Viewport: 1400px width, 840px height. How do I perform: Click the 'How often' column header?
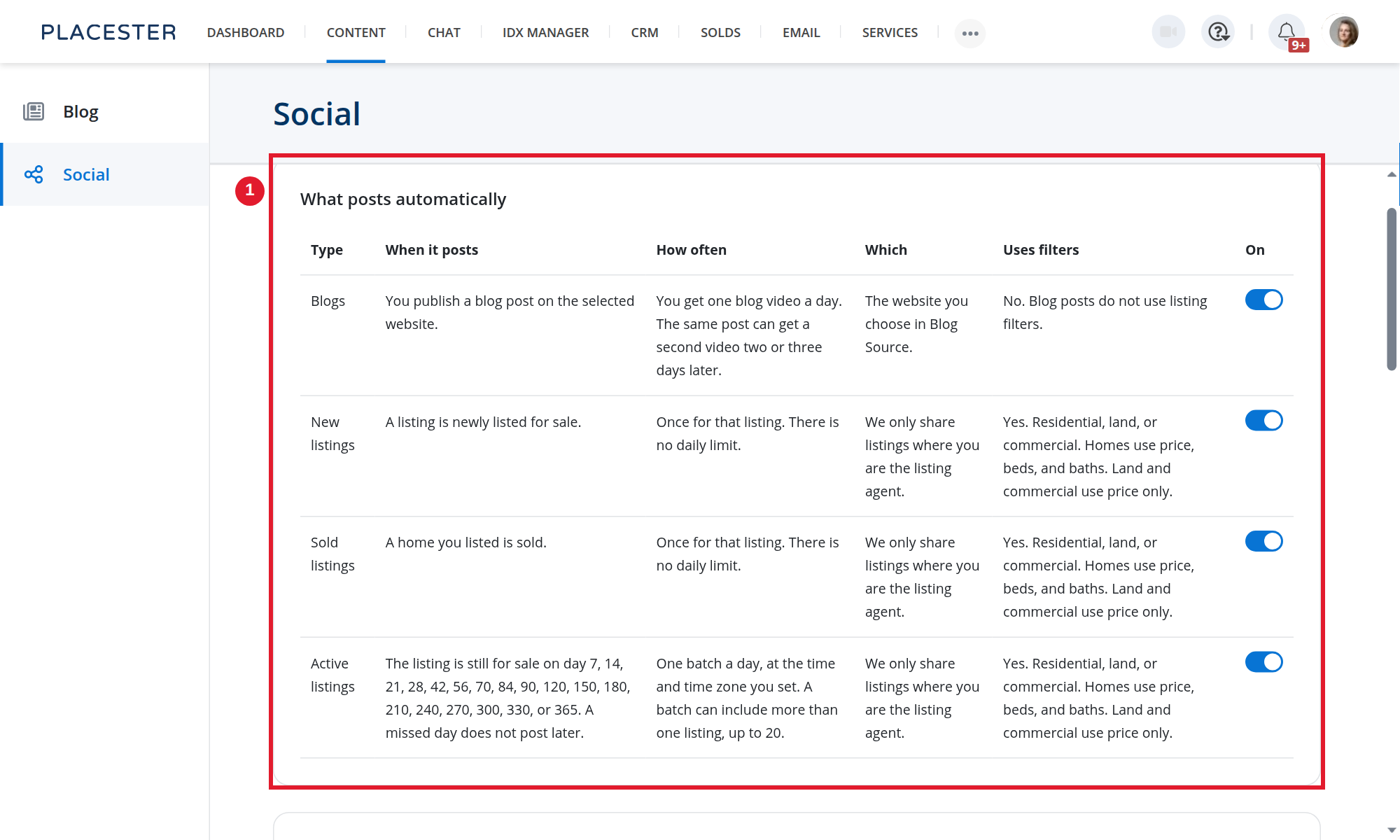tap(691, 250)
